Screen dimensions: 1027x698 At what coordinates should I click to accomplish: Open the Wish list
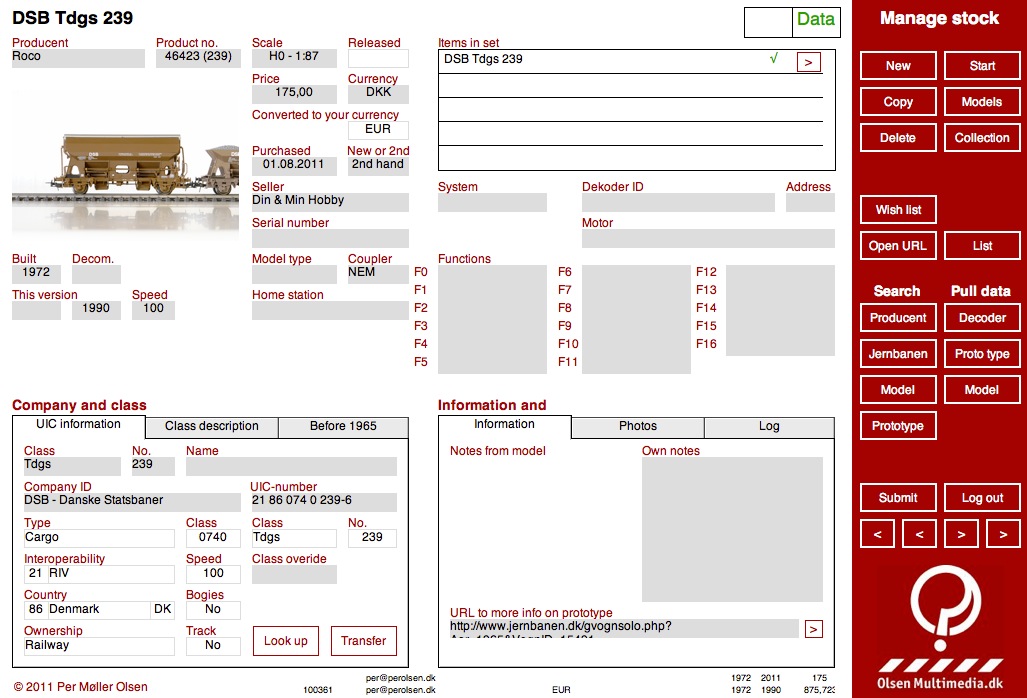(898, 210)
